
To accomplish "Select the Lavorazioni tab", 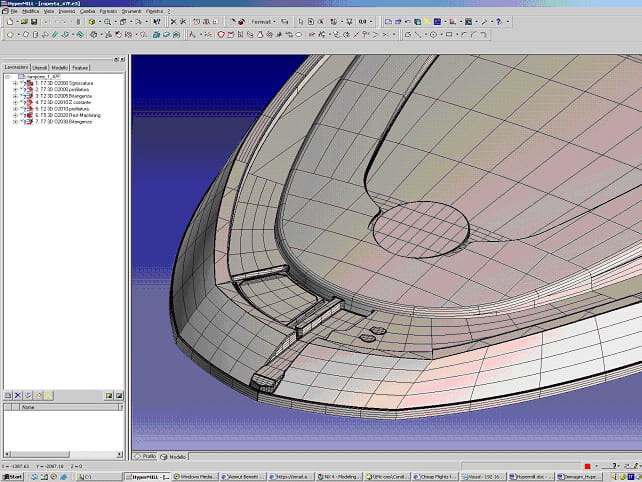I will point(17,67).
